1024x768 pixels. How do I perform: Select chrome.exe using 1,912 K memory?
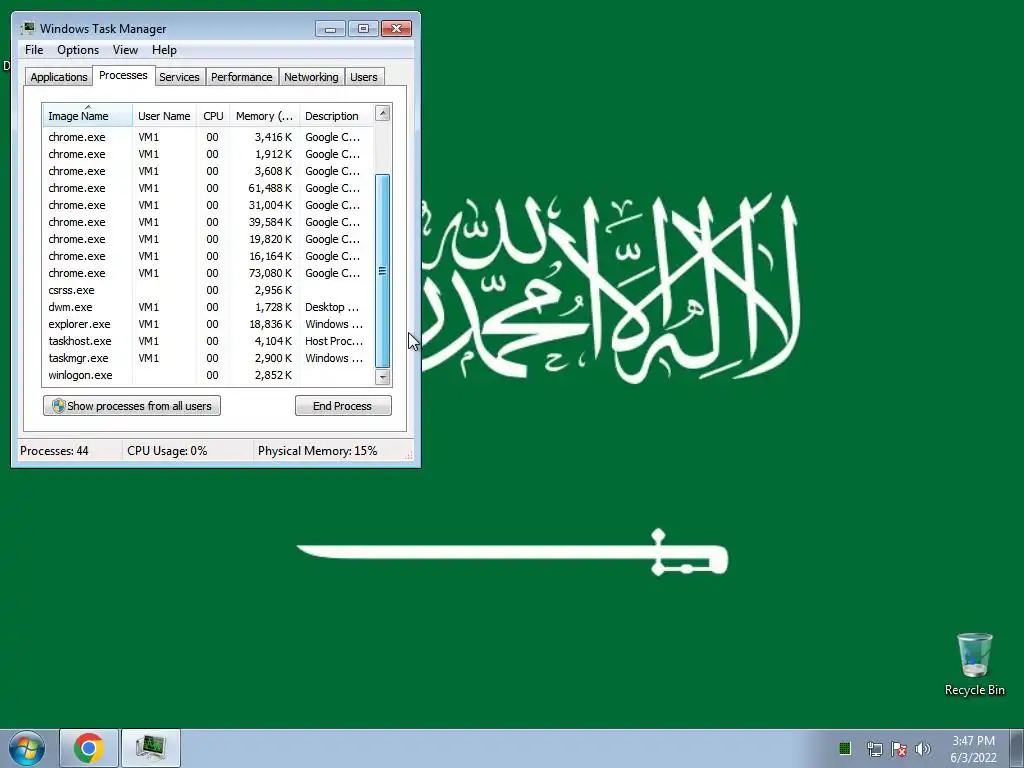[x=208, y=154]
